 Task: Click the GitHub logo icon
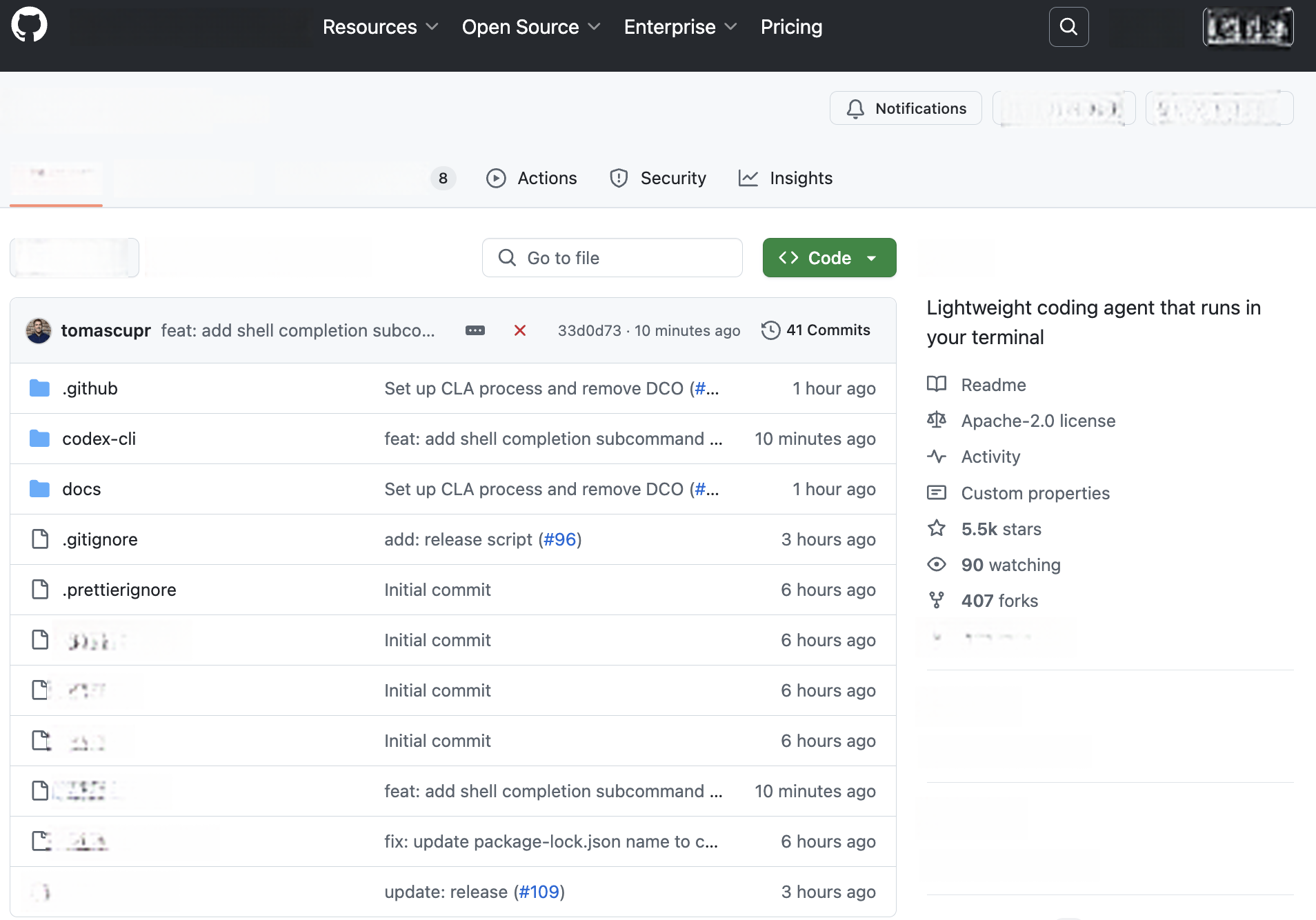coord(29,26)
